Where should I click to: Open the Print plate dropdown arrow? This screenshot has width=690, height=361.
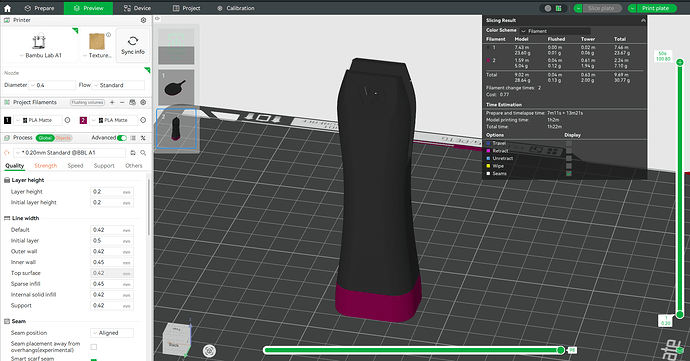[x=632, y=8]
